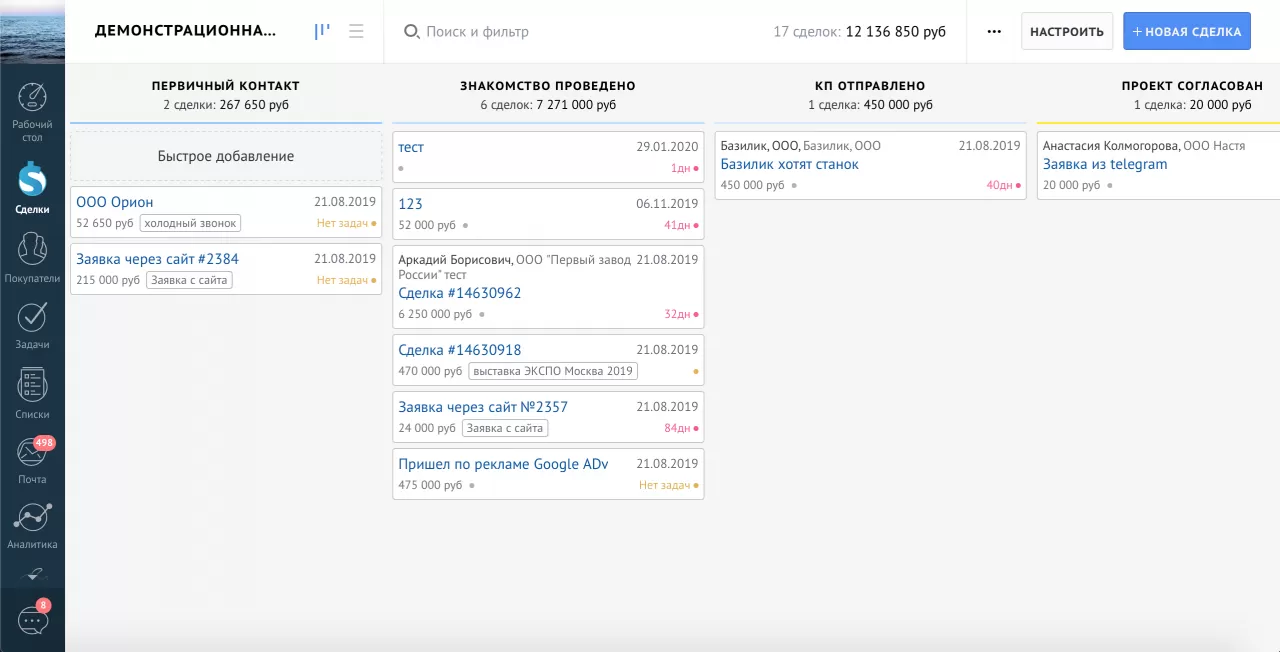Viewport: 1280px width, 652px height.
Task: Create a deal with НОВАЯ СДЕЛКА
Action: [x=1187, y=32]
